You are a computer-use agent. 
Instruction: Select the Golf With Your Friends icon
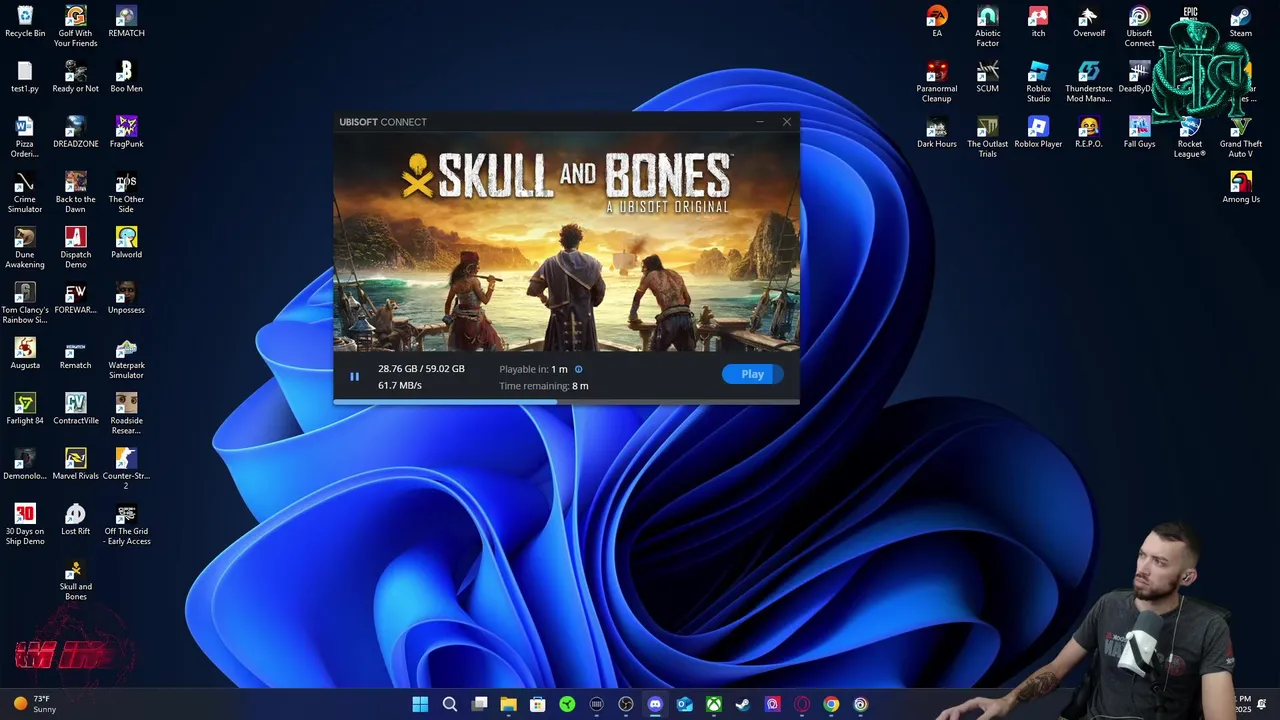pyautogui.click(x=76, y=26)
